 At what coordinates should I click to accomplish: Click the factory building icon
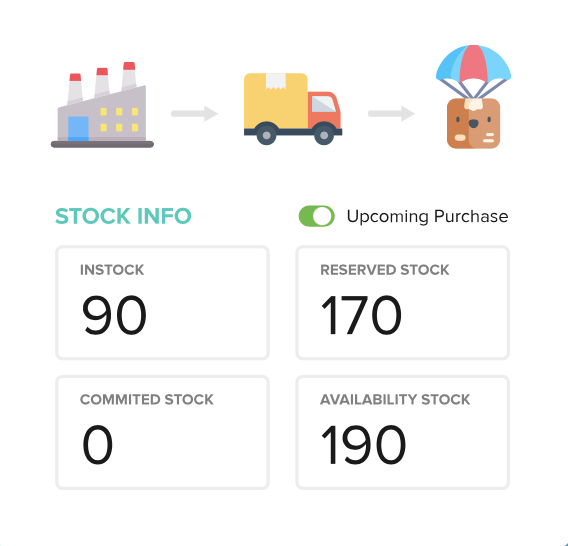[102, 105]
